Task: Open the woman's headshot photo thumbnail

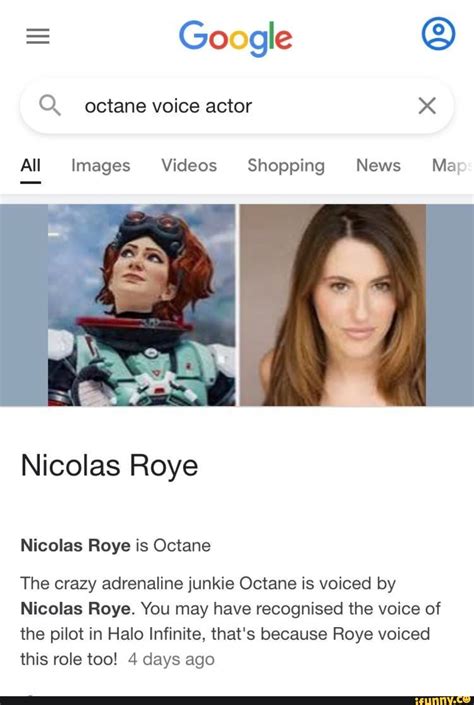Action: [x=332, y=305]
